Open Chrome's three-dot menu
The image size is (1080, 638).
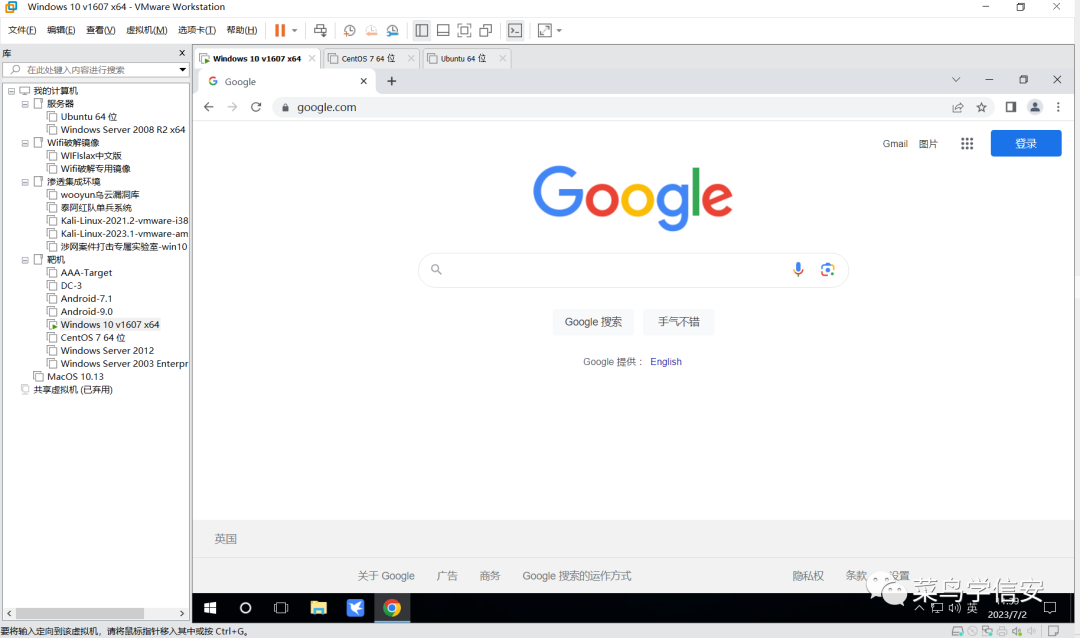[1059, 107]
